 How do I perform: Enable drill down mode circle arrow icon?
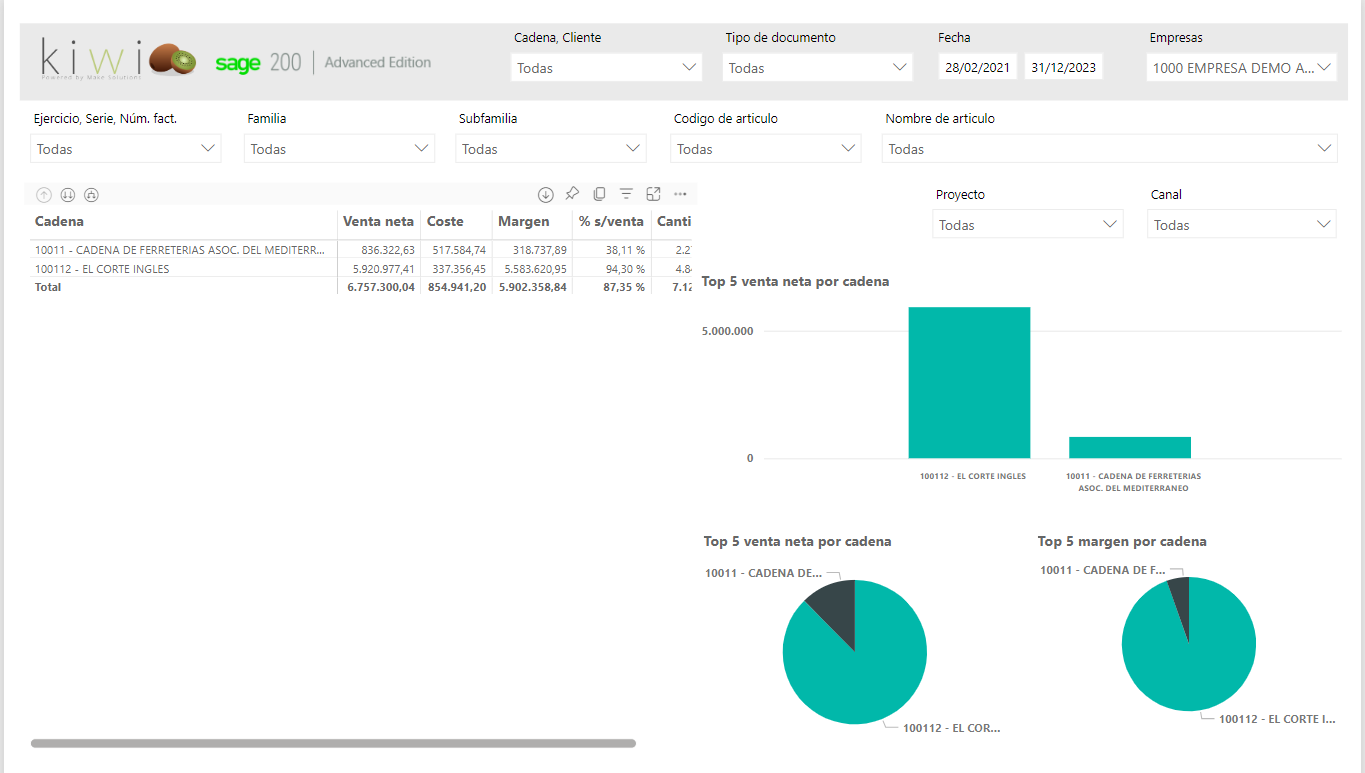(x=545, y=194)
